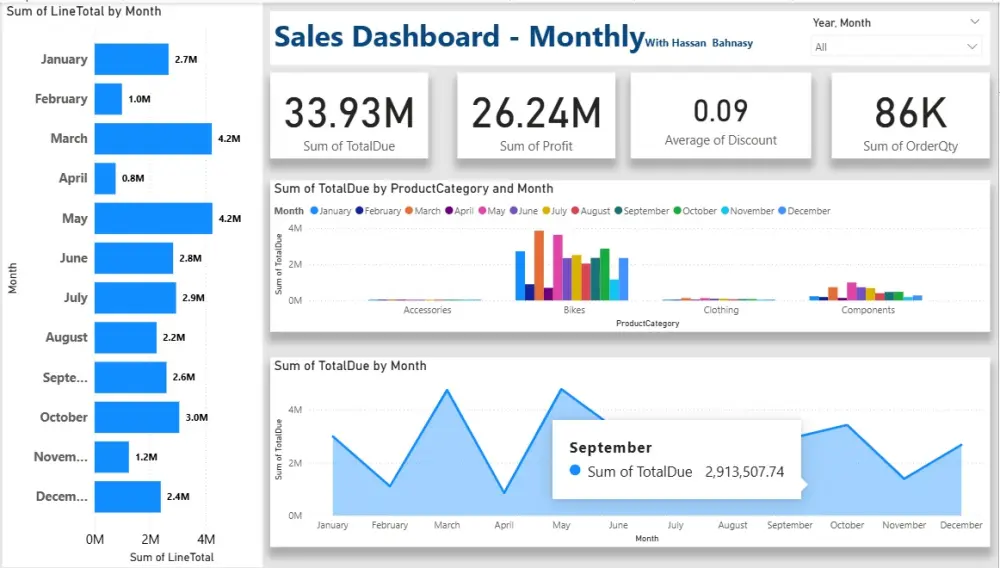Click the October label on area chart axis
The width and height of the screenshot is (1000, 568).
(847, 525)
